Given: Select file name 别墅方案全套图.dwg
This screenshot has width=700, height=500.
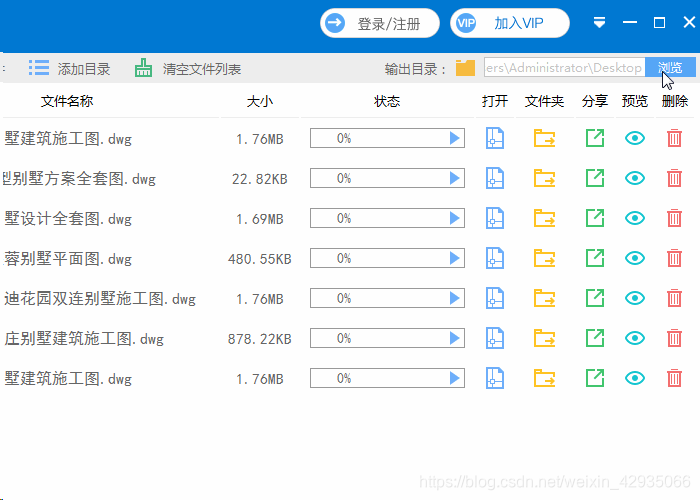Looking at the screenshot, I should 79,179.
